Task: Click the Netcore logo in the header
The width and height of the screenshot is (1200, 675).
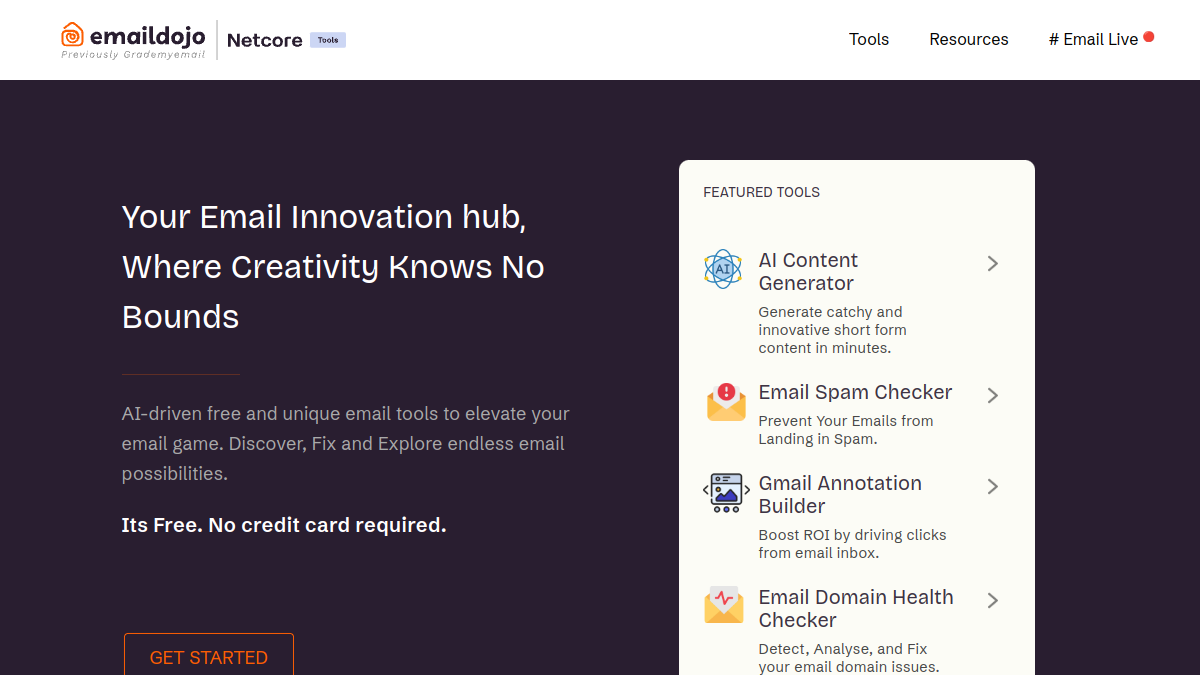Action: [x=265, y=40]
